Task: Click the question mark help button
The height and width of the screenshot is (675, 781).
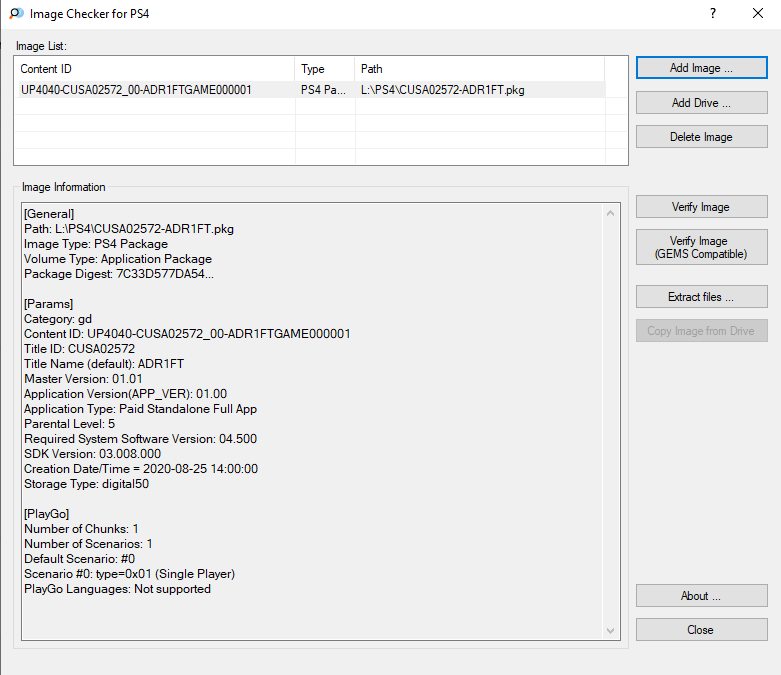Action: [712, 14]
